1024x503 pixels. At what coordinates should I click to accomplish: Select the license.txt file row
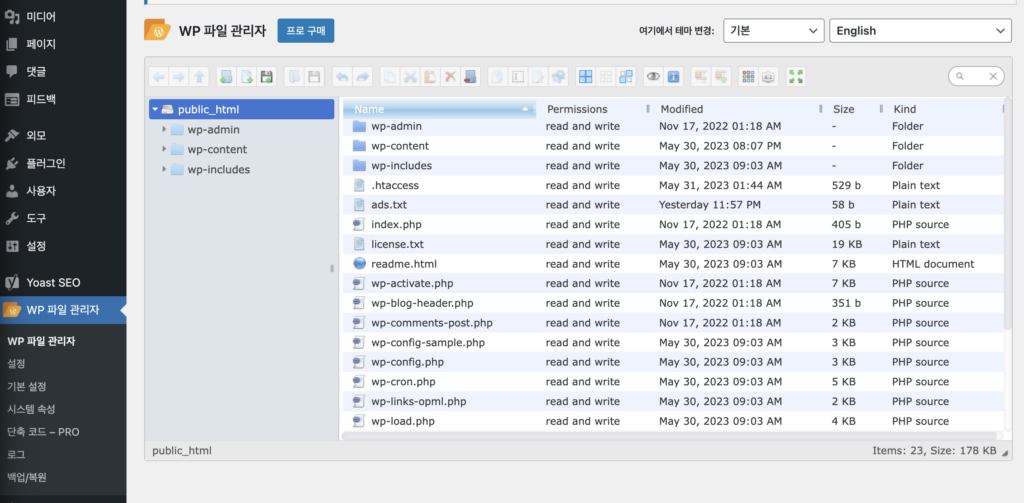674,244
